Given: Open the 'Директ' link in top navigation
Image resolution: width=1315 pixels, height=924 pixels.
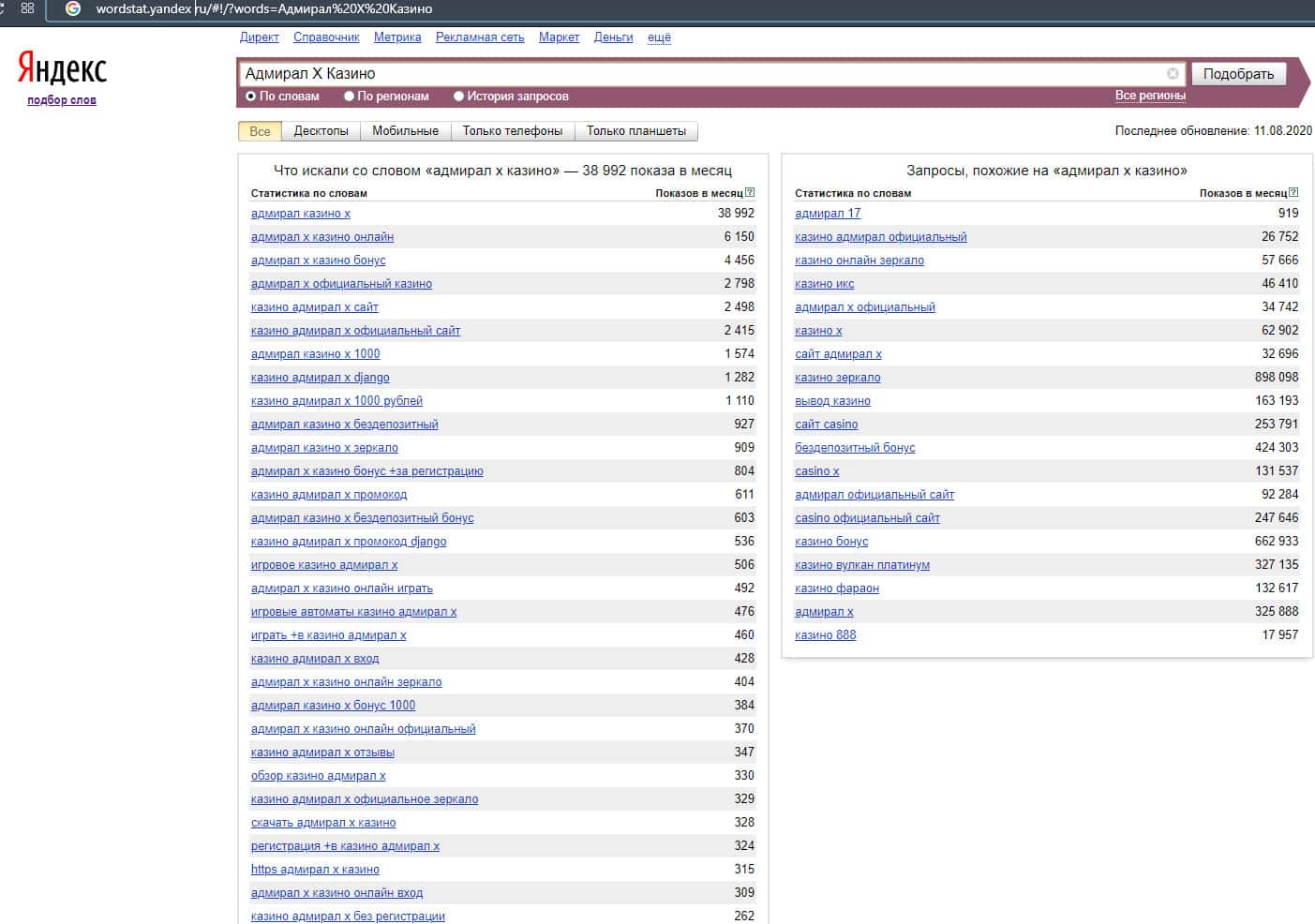Looking at the screenshot, I should pyautogui.click(x=259, y=37).
